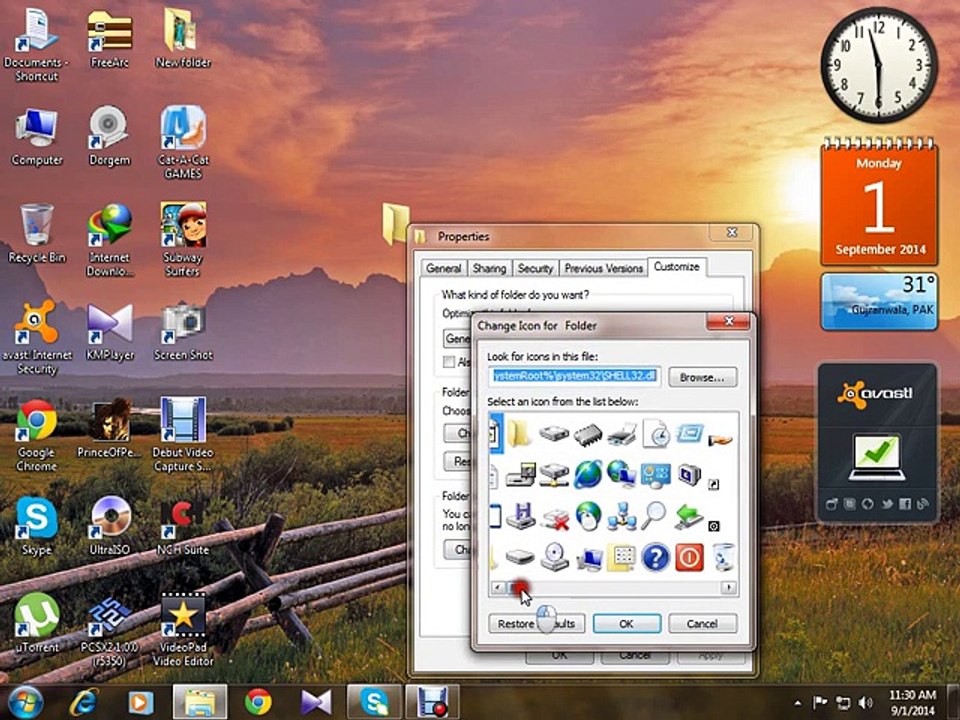Open the Security tab
Screen dimensions: 960x720
coord(535,268)
